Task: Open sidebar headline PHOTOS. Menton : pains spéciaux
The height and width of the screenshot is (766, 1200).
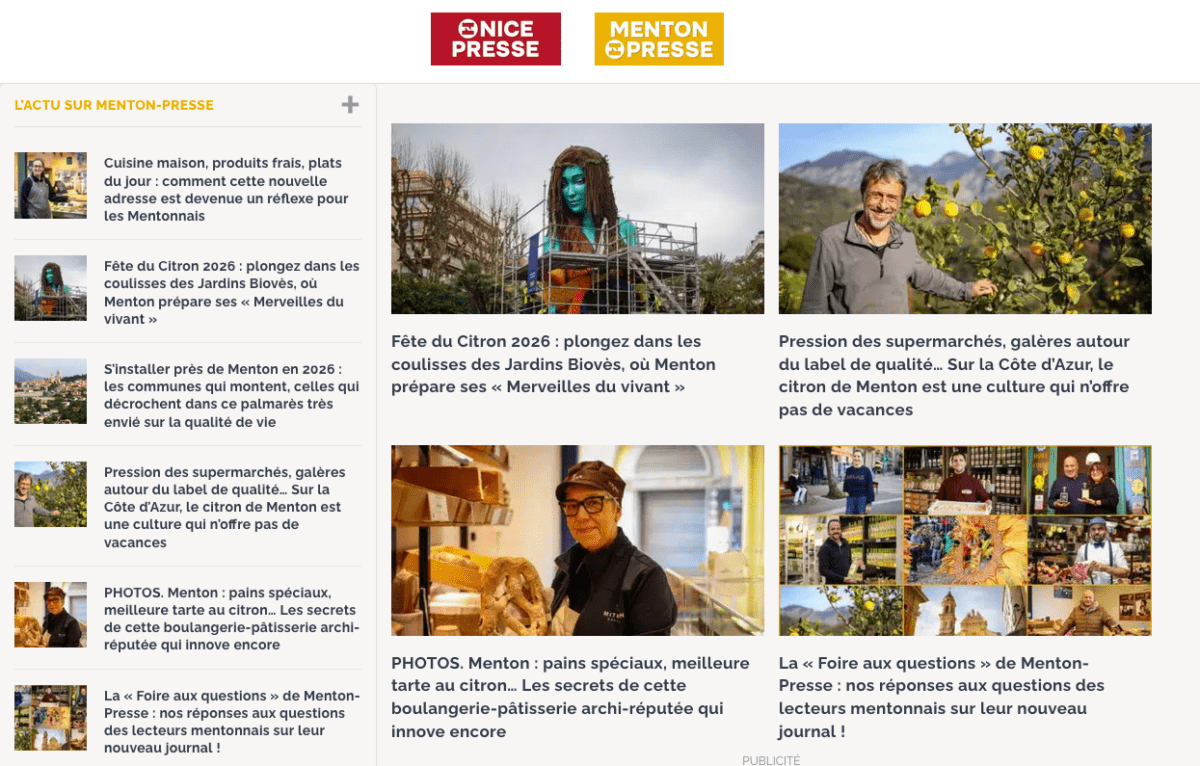Action: [x=232, y=619]
